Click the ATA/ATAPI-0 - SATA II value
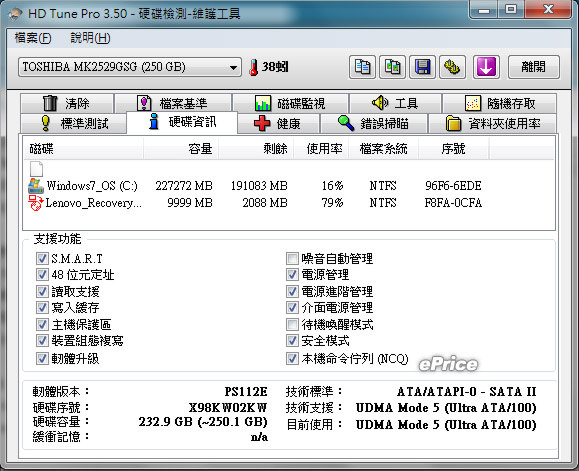 click(467, 391)
